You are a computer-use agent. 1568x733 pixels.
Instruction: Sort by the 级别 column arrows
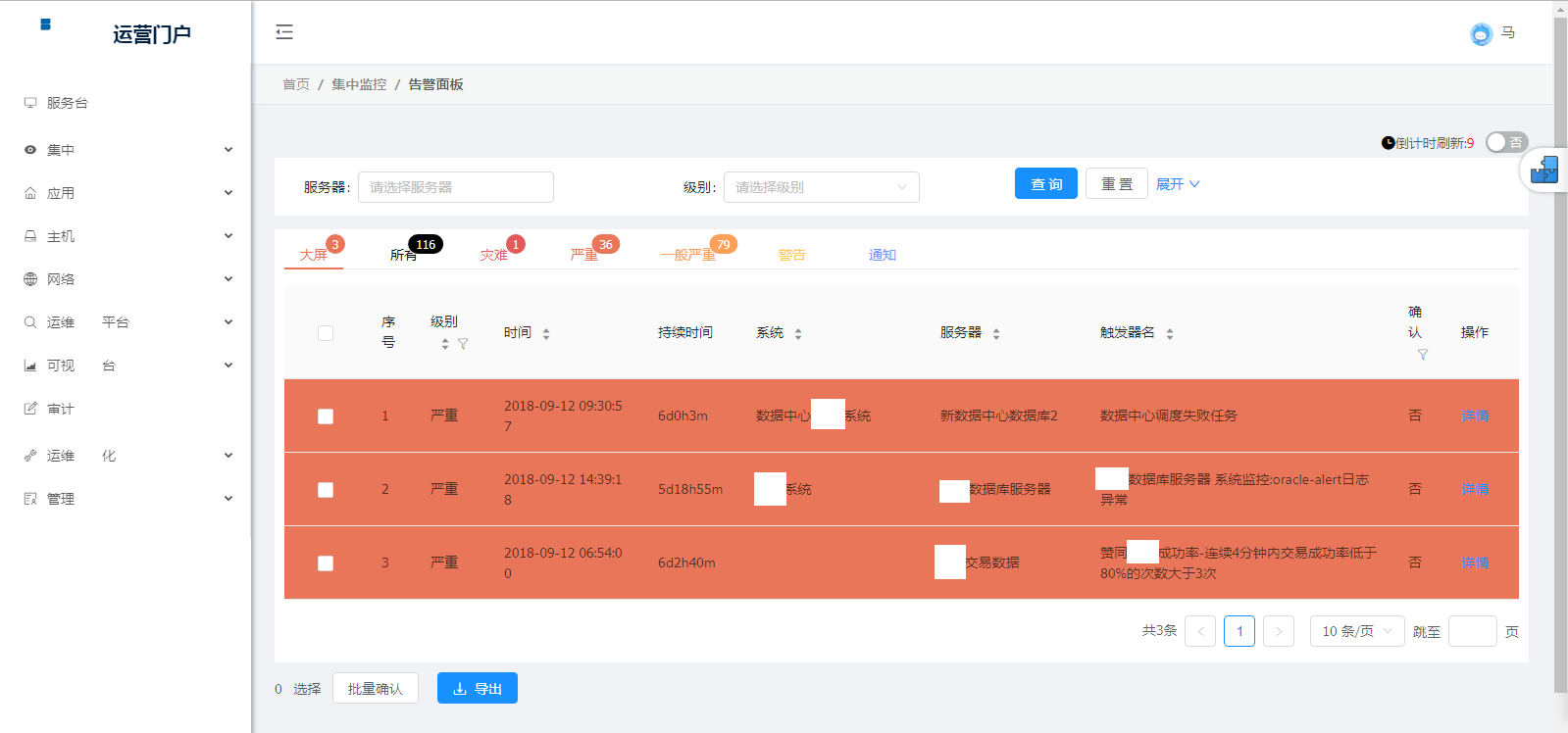445,344
